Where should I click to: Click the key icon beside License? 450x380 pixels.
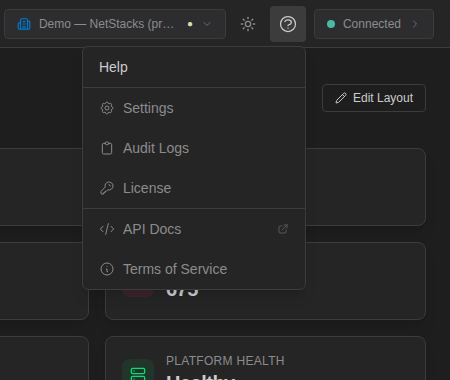coord(107,188)
